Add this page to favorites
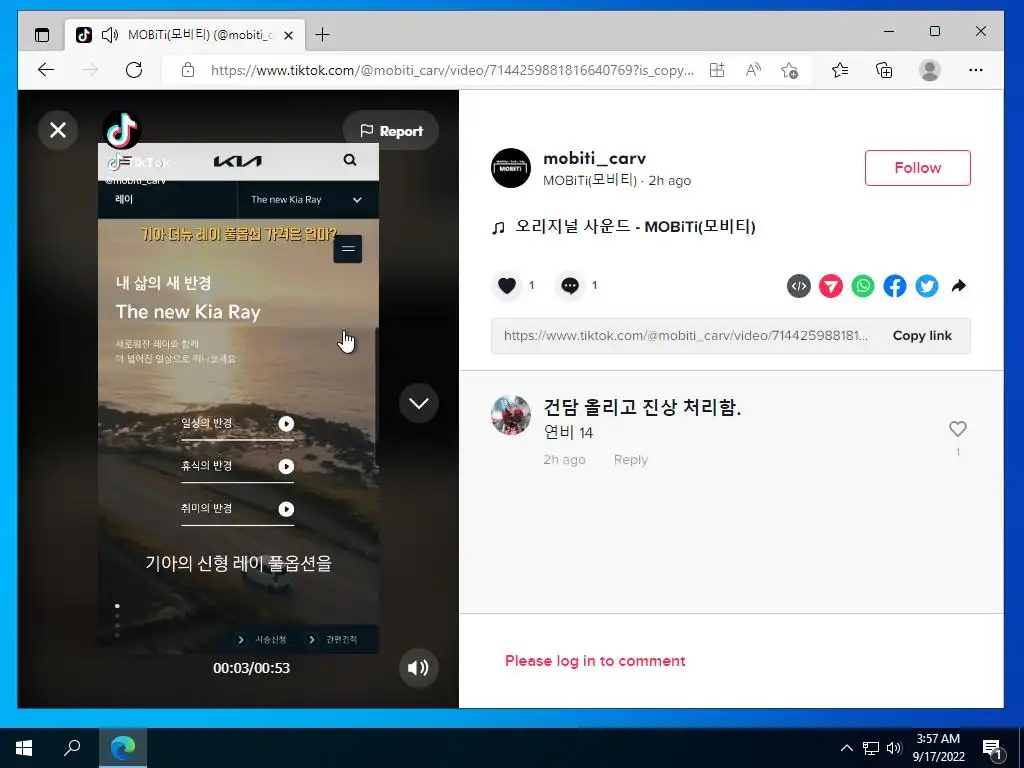This screenshot has height=768, width=1024. tap(789, 71)
